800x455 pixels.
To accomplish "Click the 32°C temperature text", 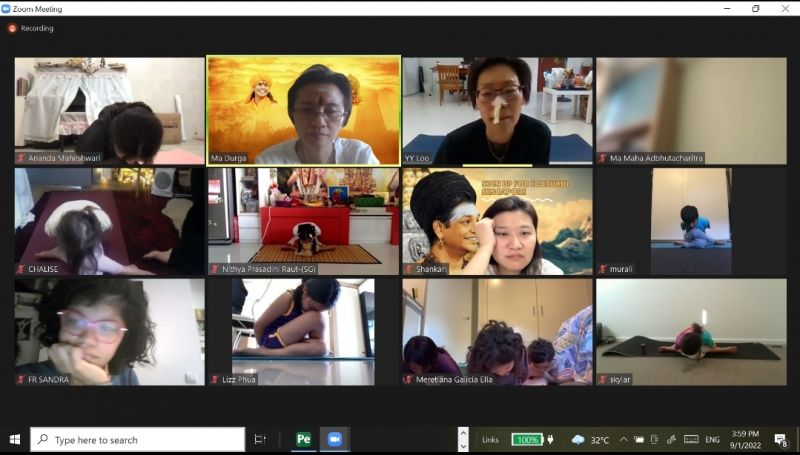I will [599, 440].
